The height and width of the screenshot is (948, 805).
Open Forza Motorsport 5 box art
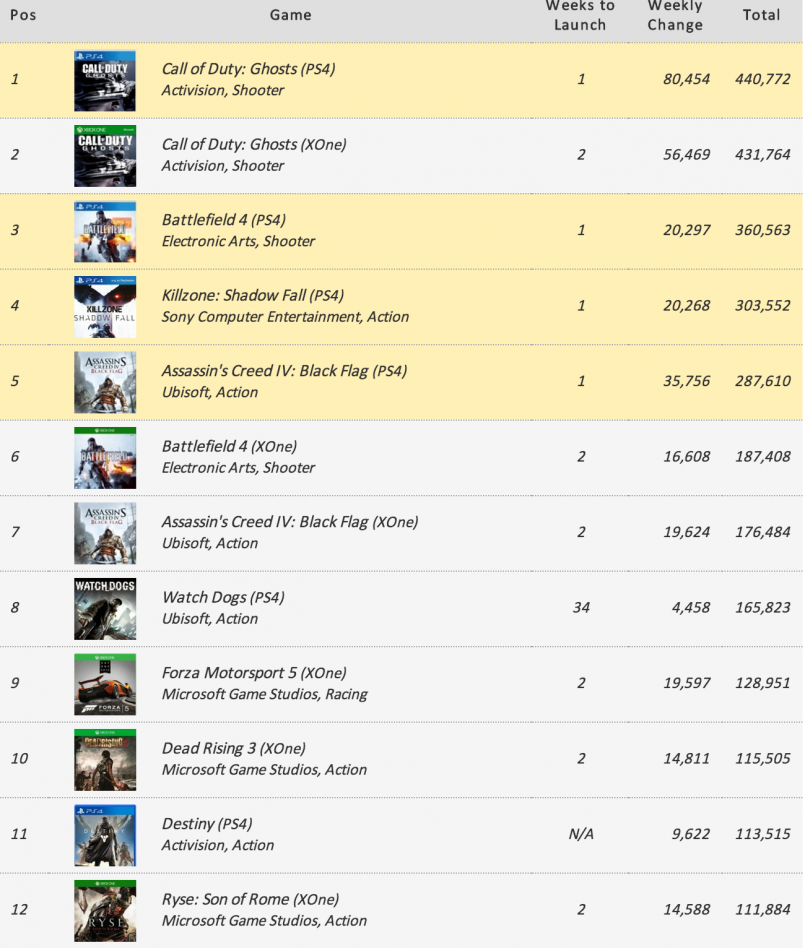[x=105, y=684]
